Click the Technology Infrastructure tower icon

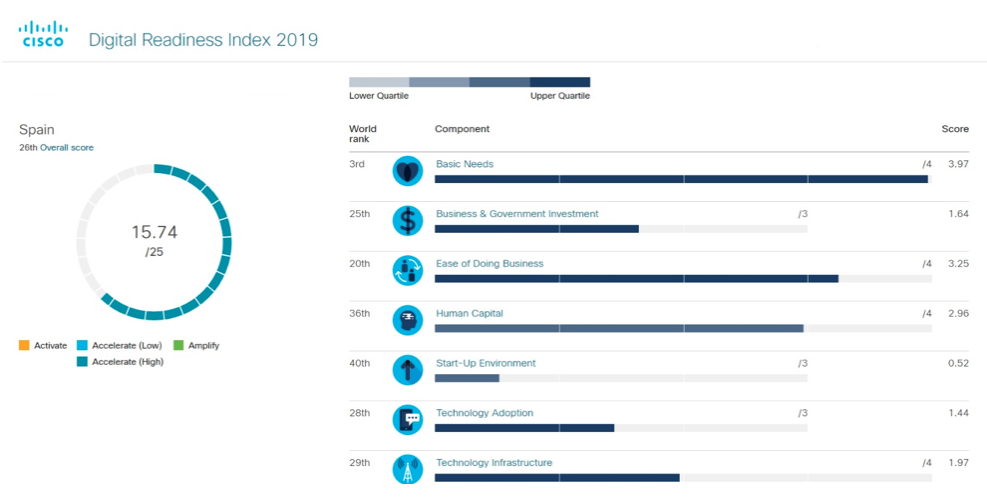(x=408, y=469)
